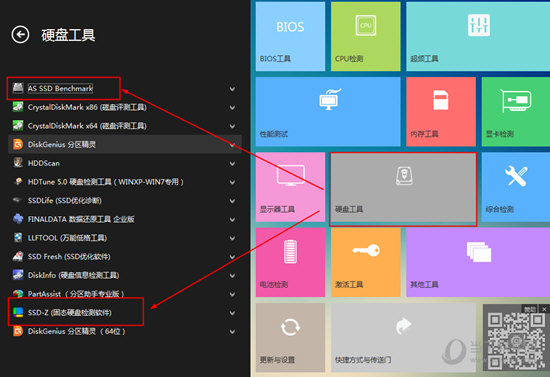Click the 赞助 button above QR code
This screenshot has width=550, height=377.
click(530, 309)
